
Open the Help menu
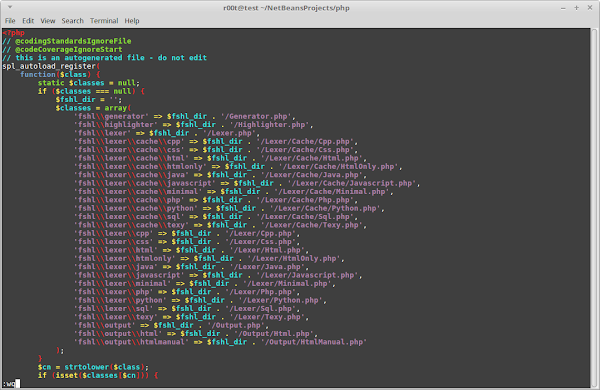(132, 21)
